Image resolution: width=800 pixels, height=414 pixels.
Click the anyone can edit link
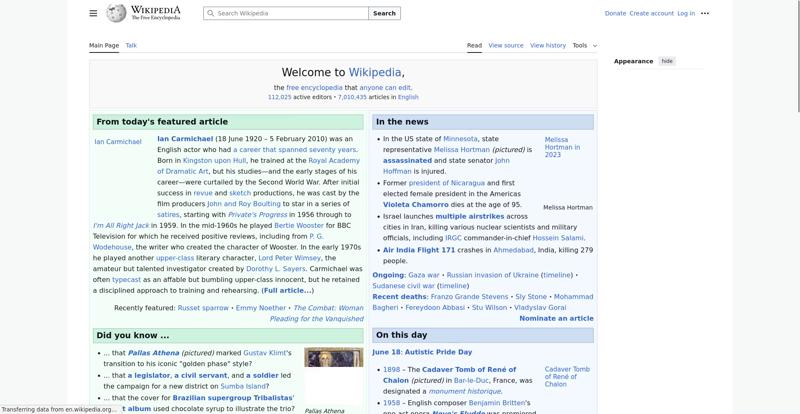coord(385,88)
